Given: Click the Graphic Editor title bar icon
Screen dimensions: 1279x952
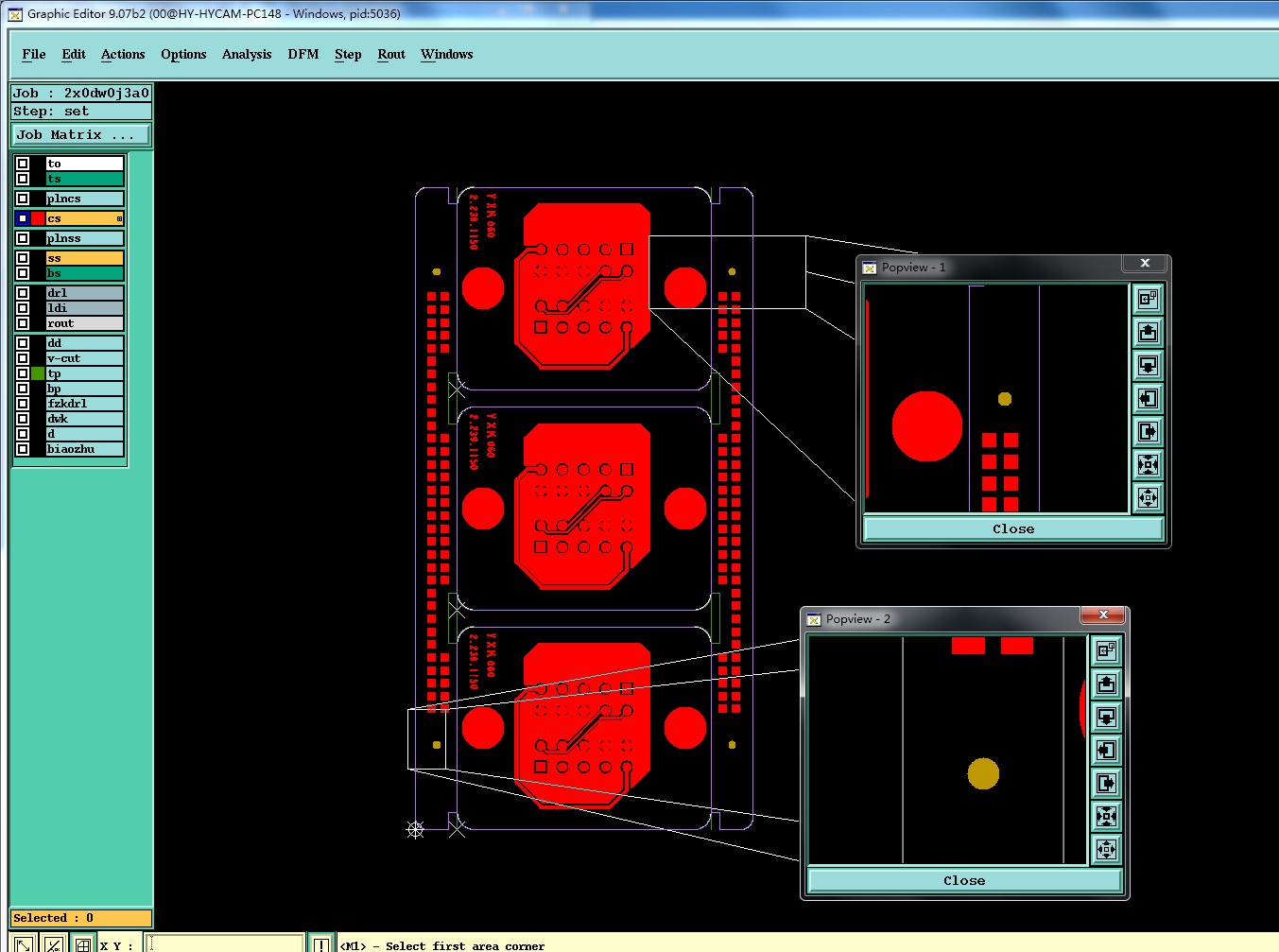Looking at the screenshot, I should coord(15,14).
